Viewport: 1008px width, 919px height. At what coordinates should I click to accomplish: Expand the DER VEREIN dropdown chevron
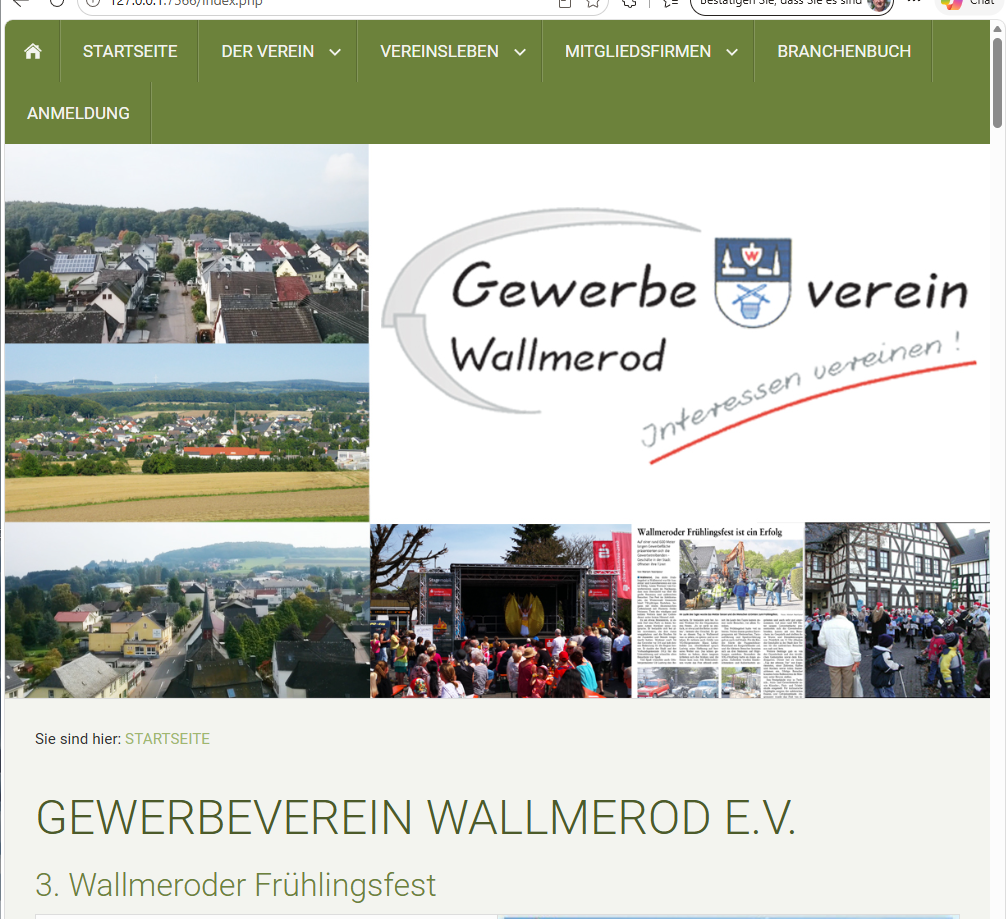(335, 52)
